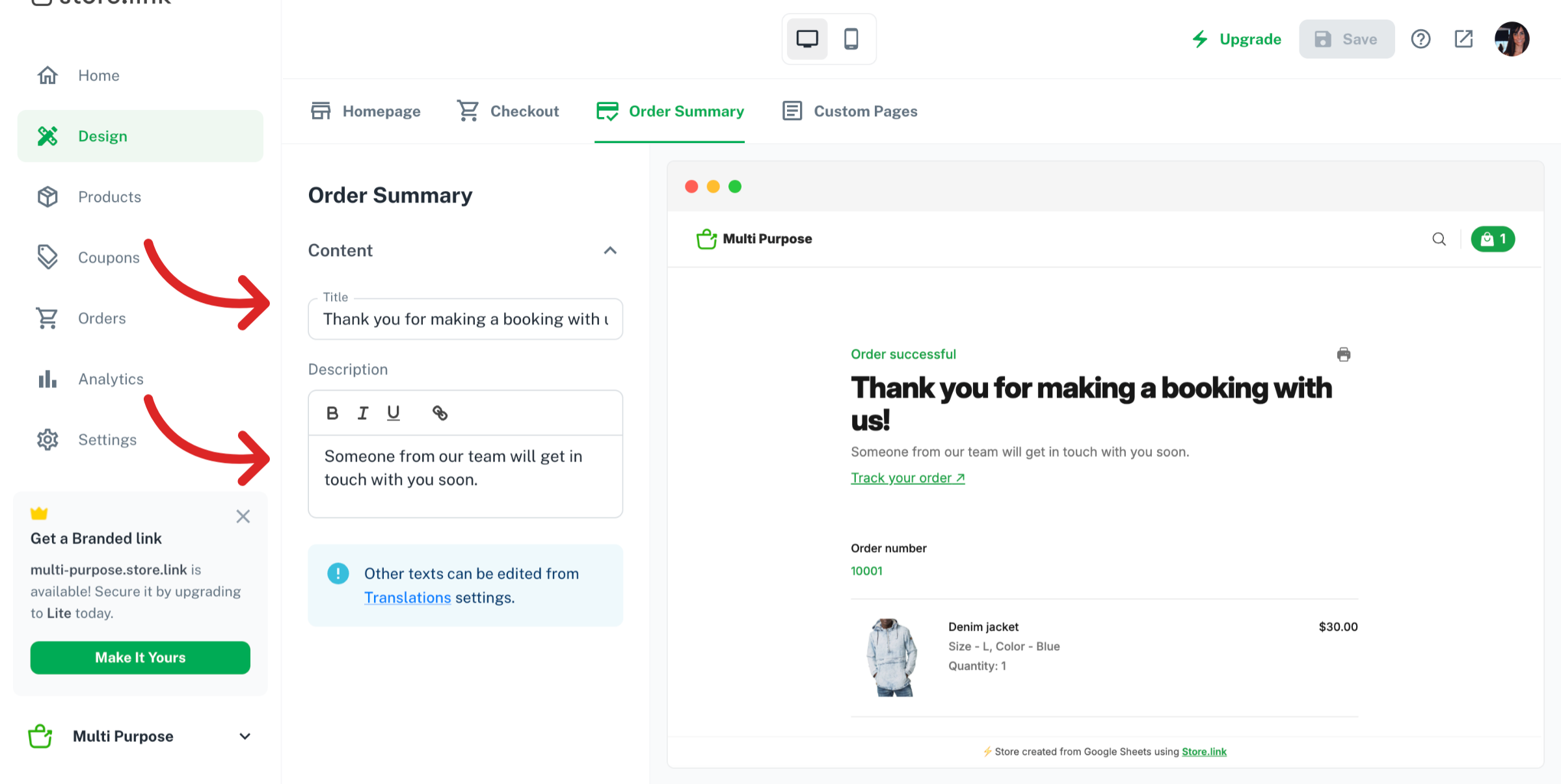Viewport: 1561px width, 784px height.
Task: Click the help question mark icon
Action: pyautogui.click(x=1421, y=39)
